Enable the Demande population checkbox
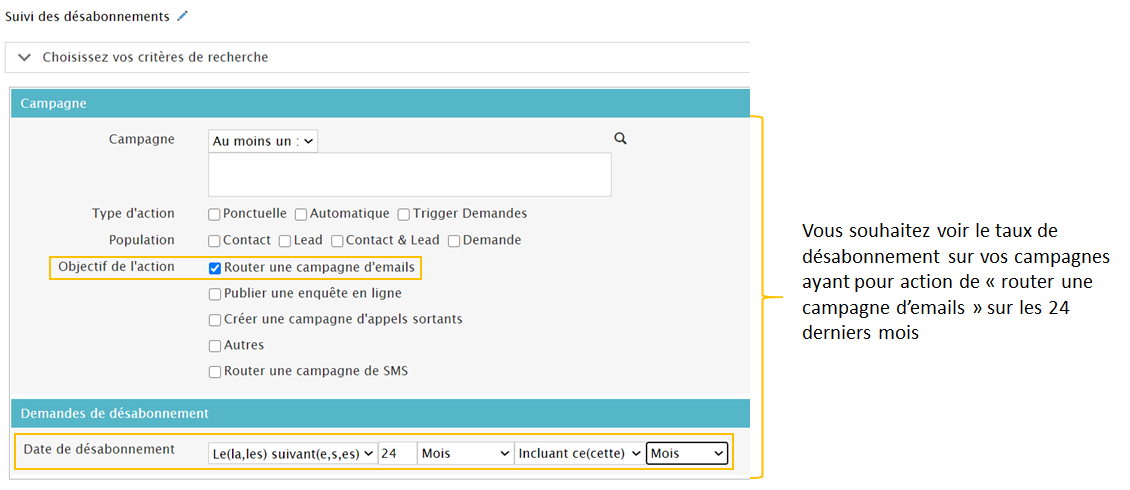The height and width of the screenshot is (490, 1130). [x=455, y=241]
